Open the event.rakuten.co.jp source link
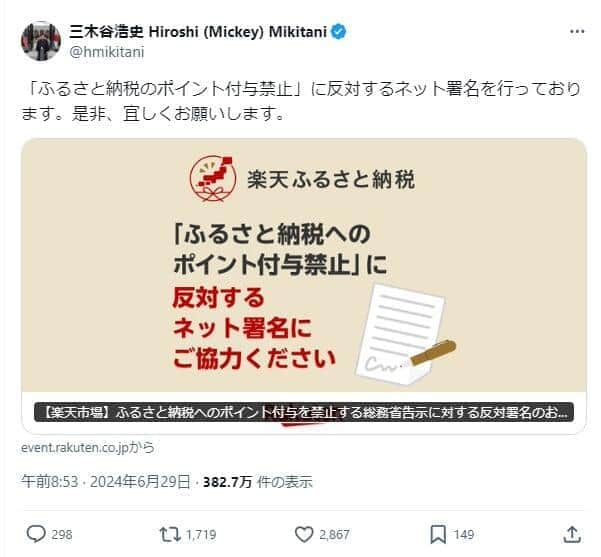 point(88,448)
